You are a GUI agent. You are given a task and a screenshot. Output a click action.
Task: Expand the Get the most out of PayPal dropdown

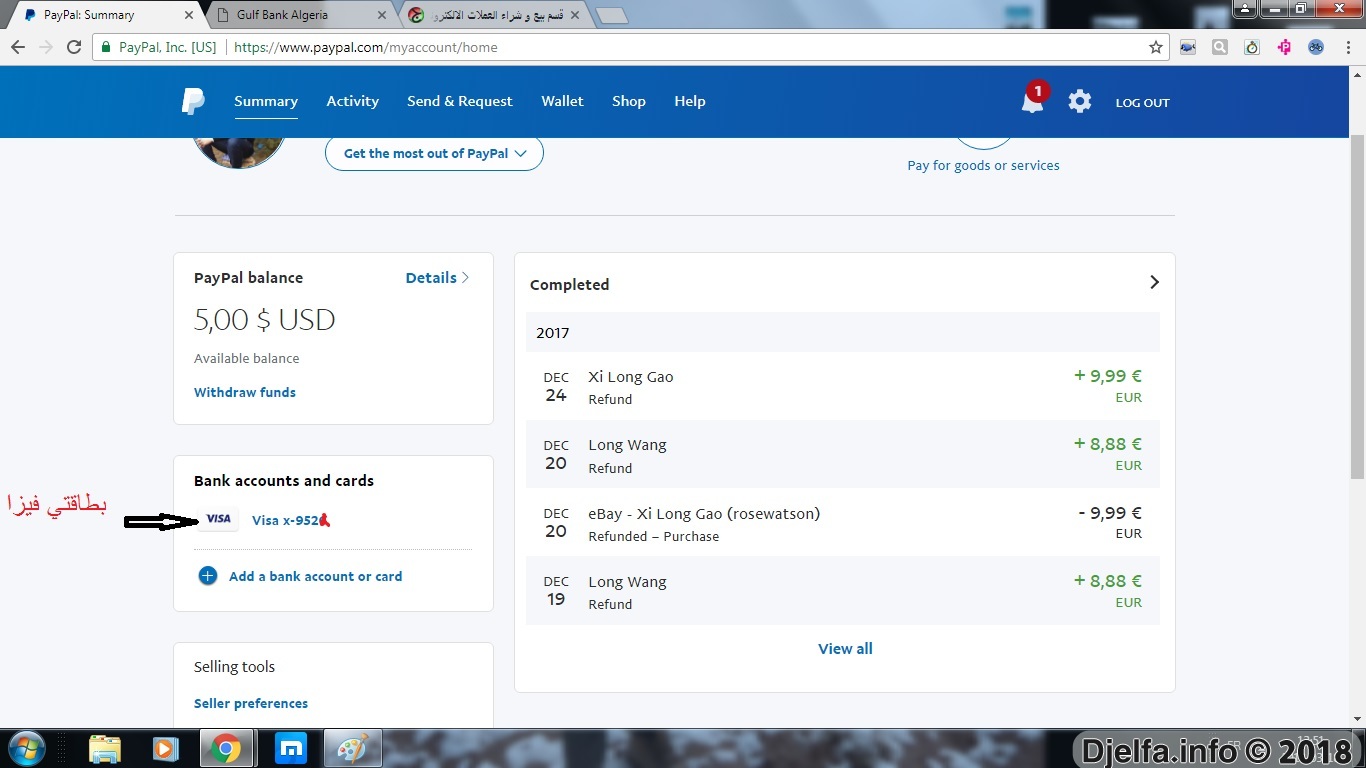click(434, 153)
